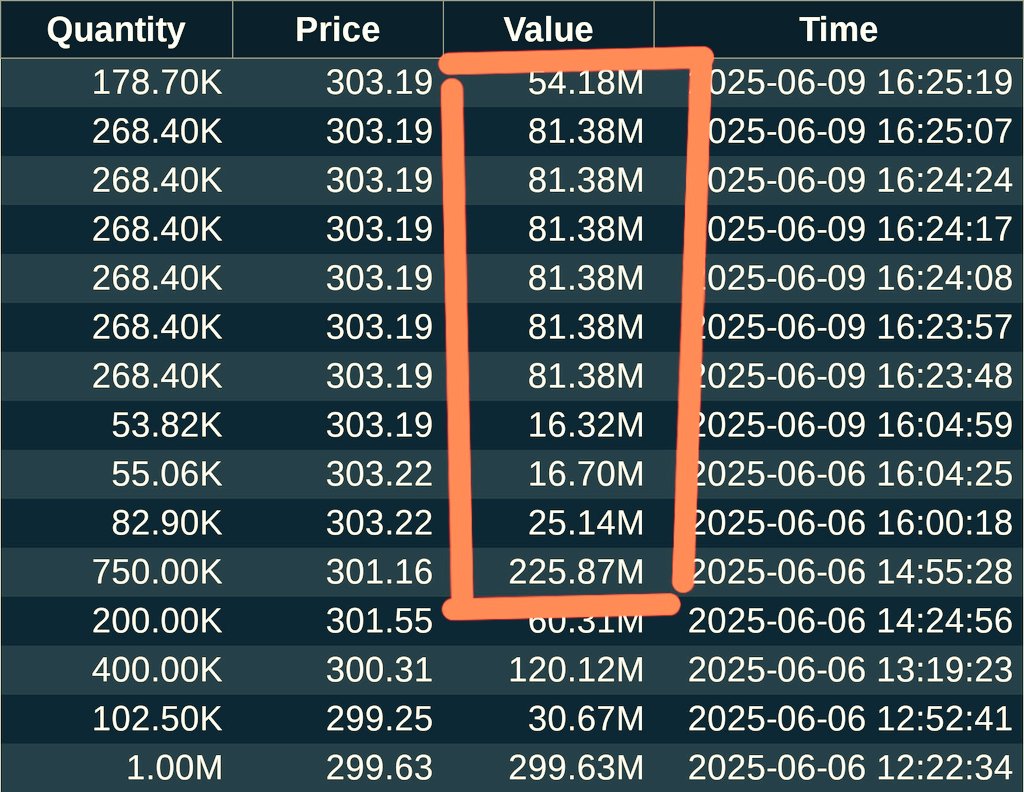Click the 30.67M value cell
1024x792 pixels.
586,719
